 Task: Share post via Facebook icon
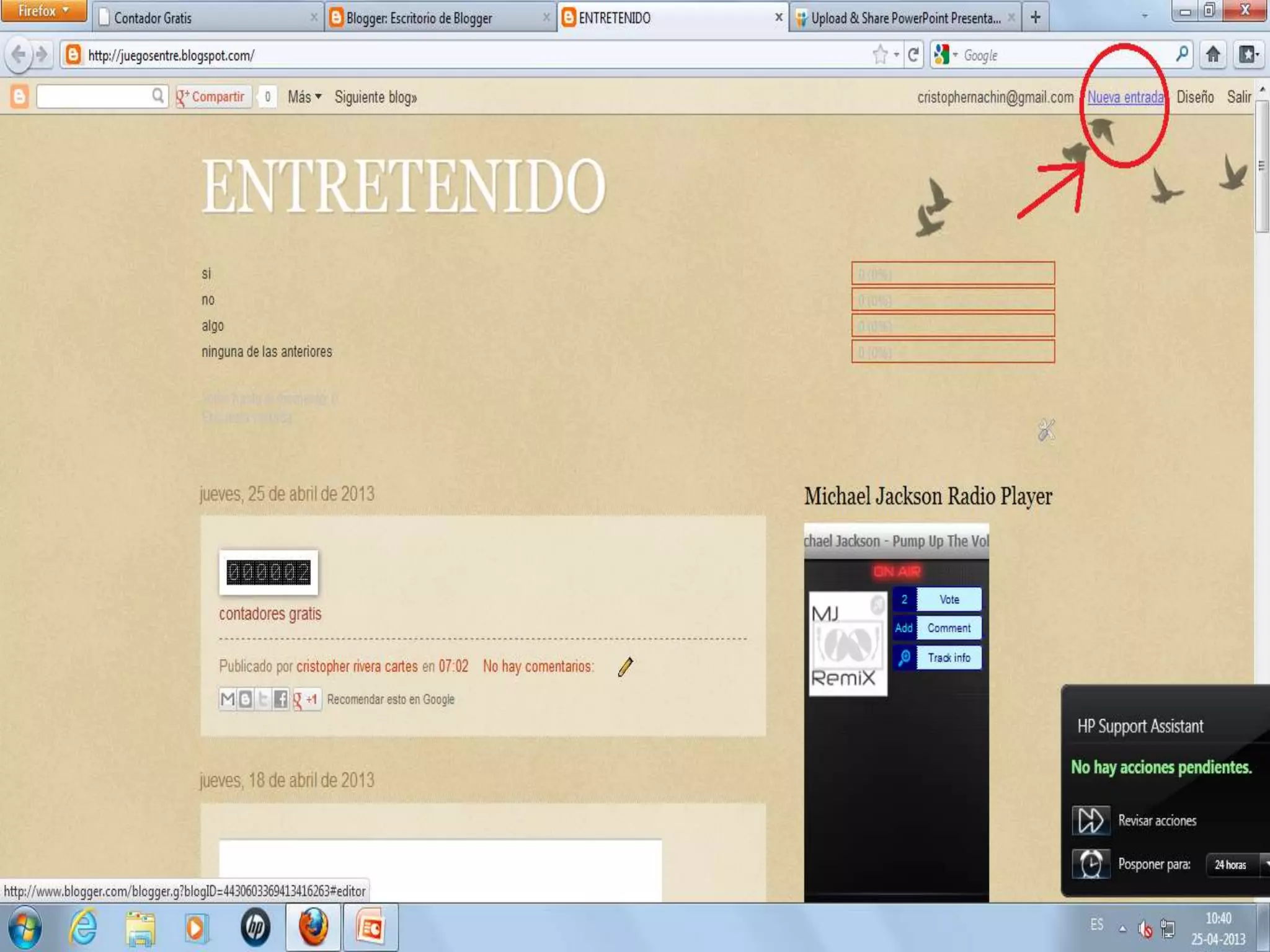click(x=280, y=700)
